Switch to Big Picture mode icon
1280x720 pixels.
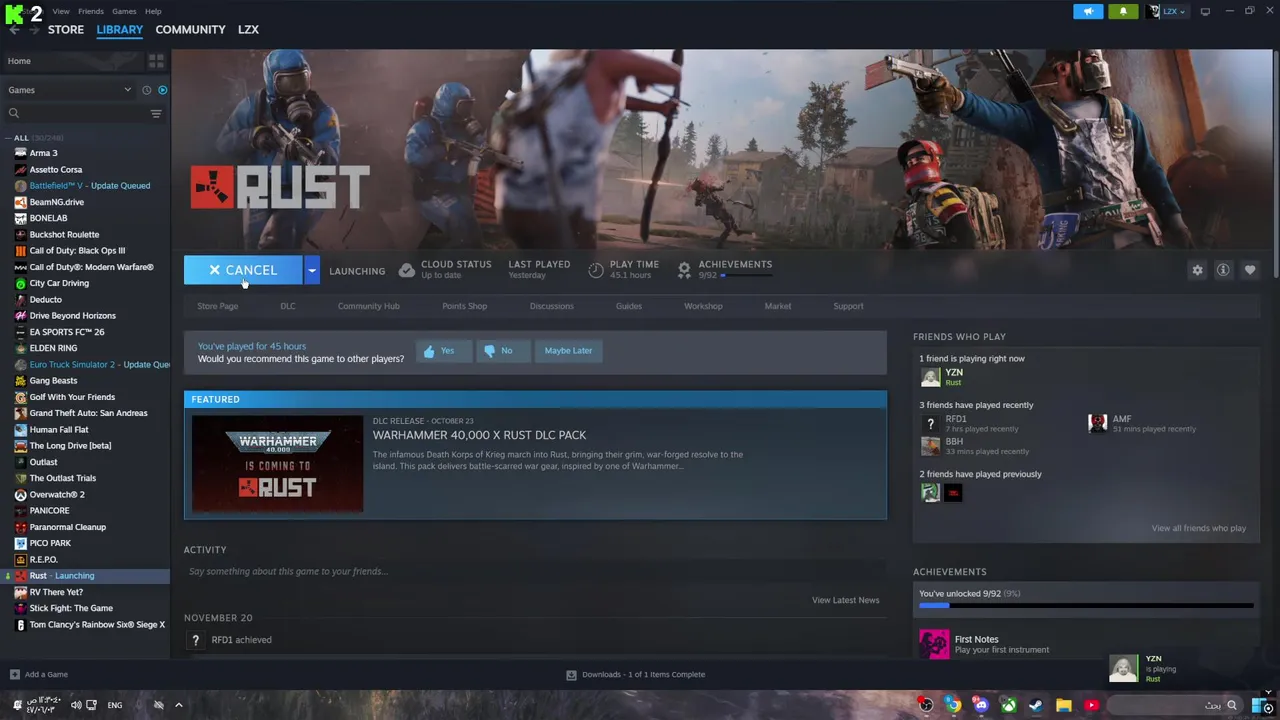click(1205, 12)
